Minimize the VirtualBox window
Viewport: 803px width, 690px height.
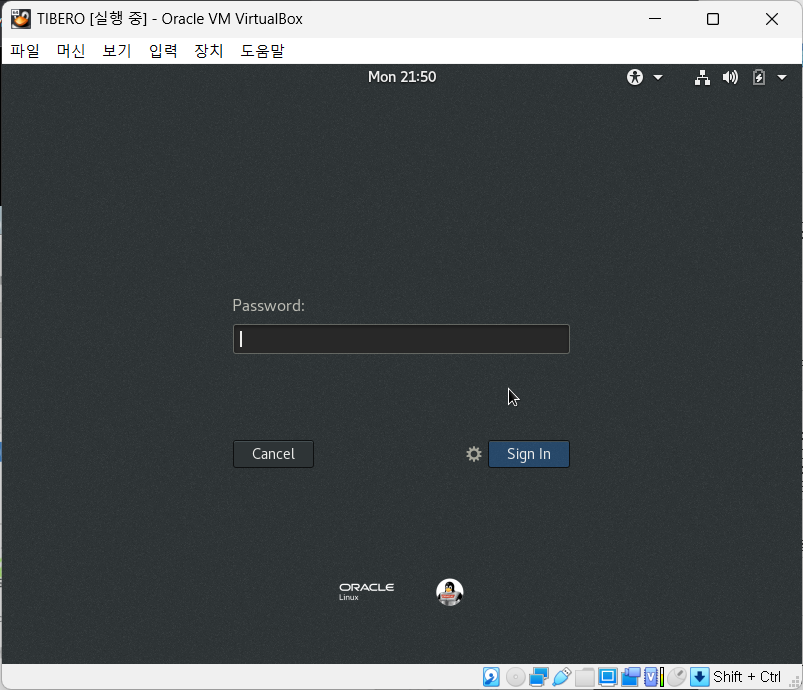click(x=655, y=19)
